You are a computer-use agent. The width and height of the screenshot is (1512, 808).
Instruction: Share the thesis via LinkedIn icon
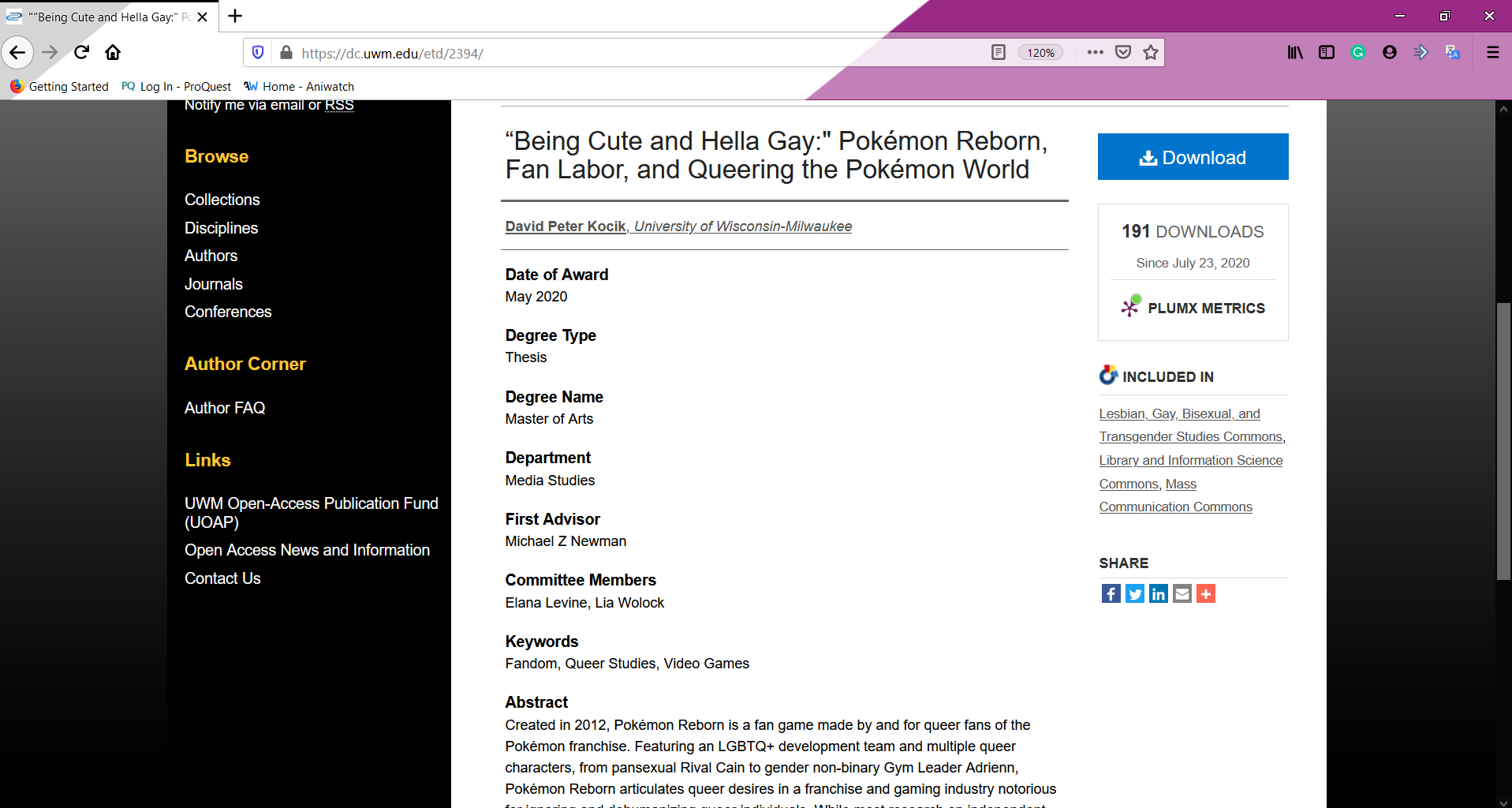[1158, 594]
